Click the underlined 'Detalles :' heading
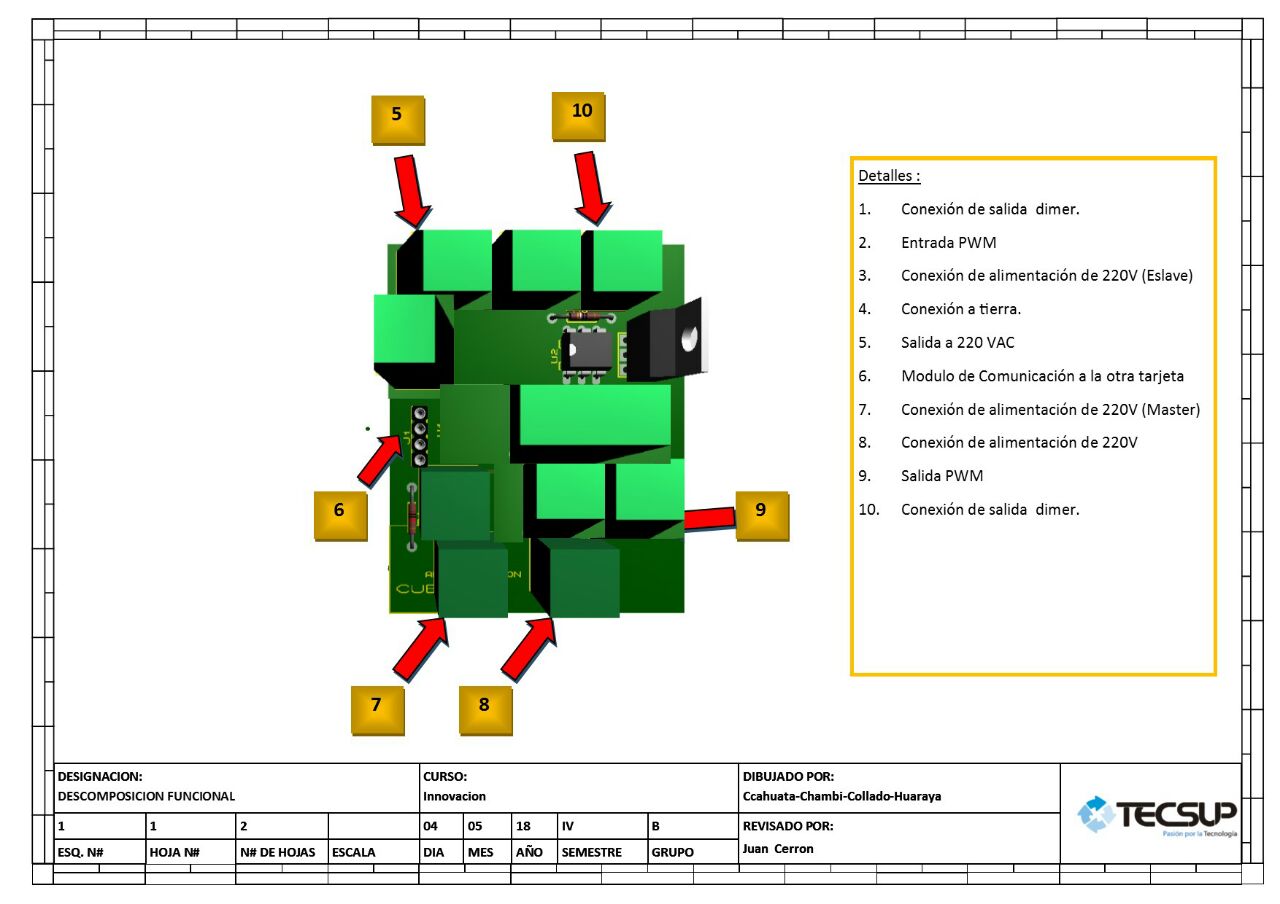 coord(889,176)
